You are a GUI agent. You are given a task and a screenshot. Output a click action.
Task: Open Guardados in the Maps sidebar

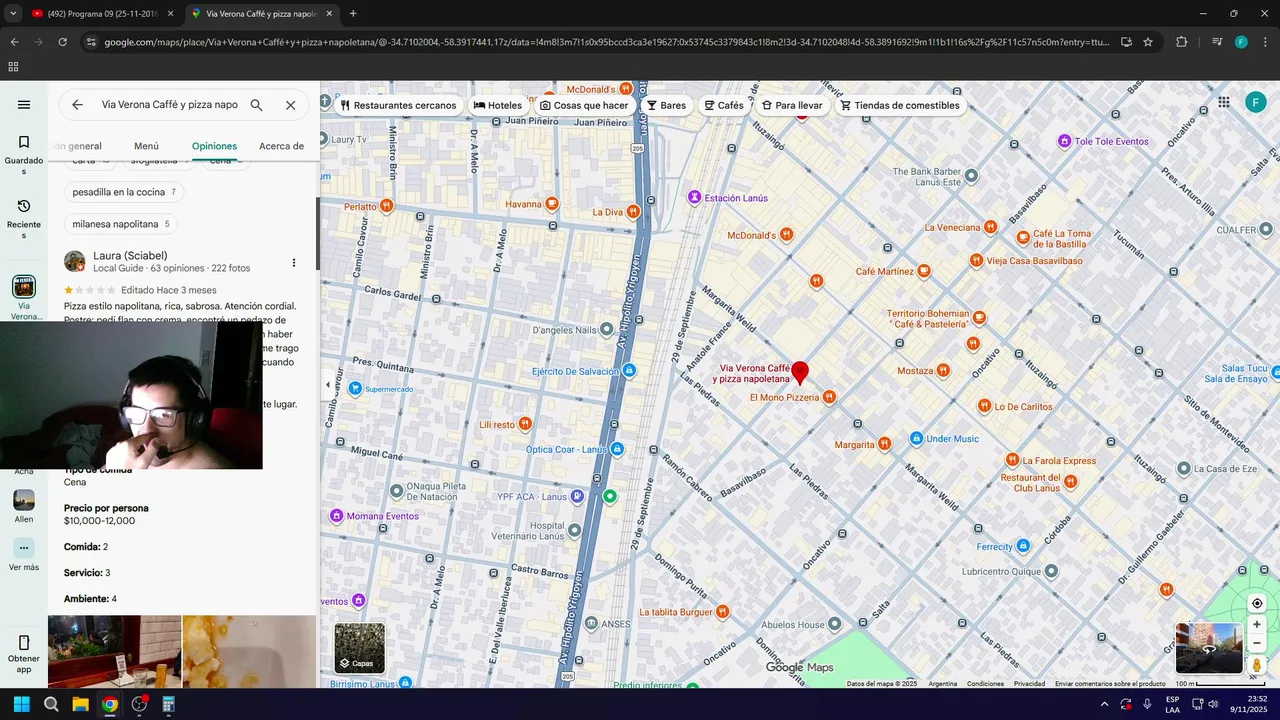coord(24,155)
